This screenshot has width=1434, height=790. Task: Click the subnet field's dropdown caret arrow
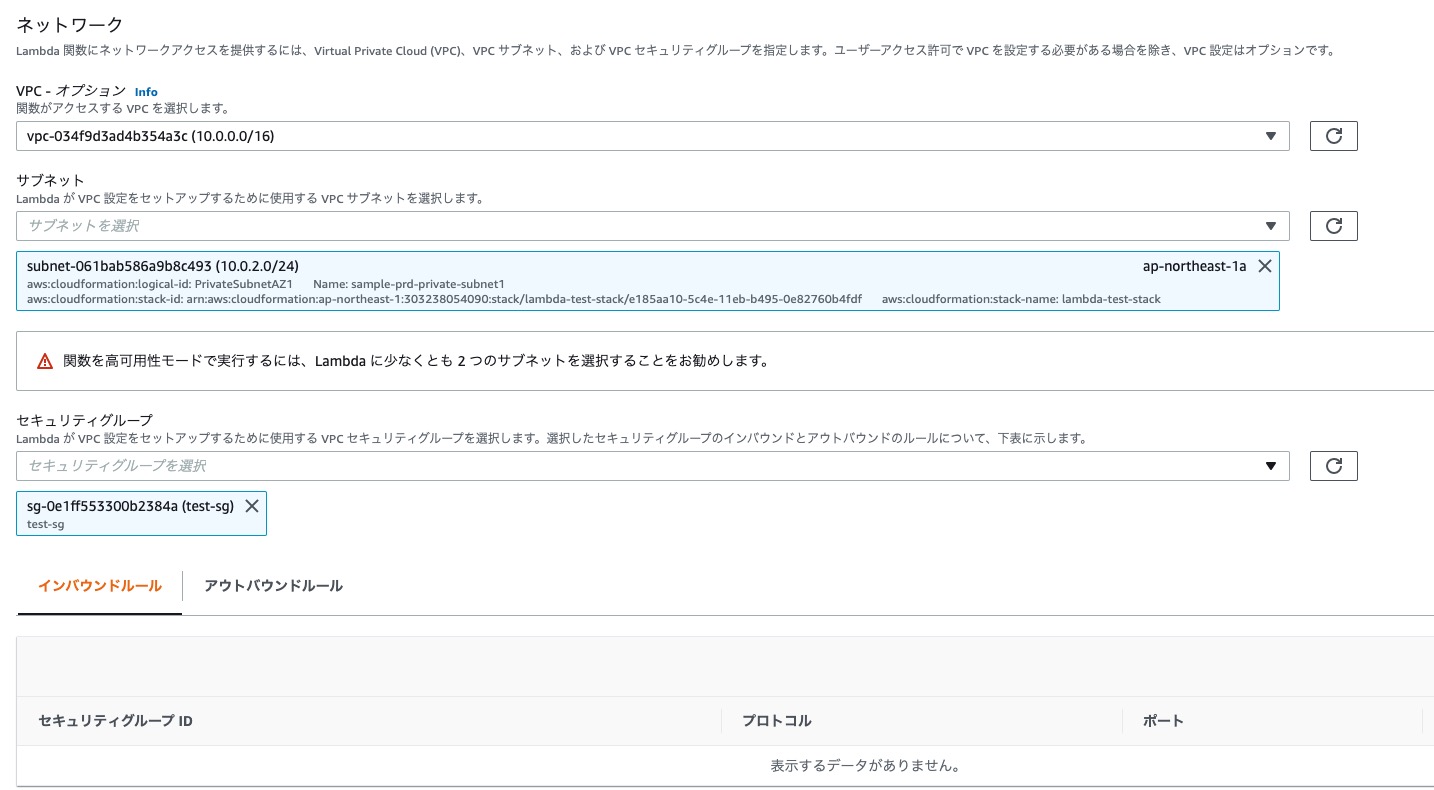tap(1271, 225)
